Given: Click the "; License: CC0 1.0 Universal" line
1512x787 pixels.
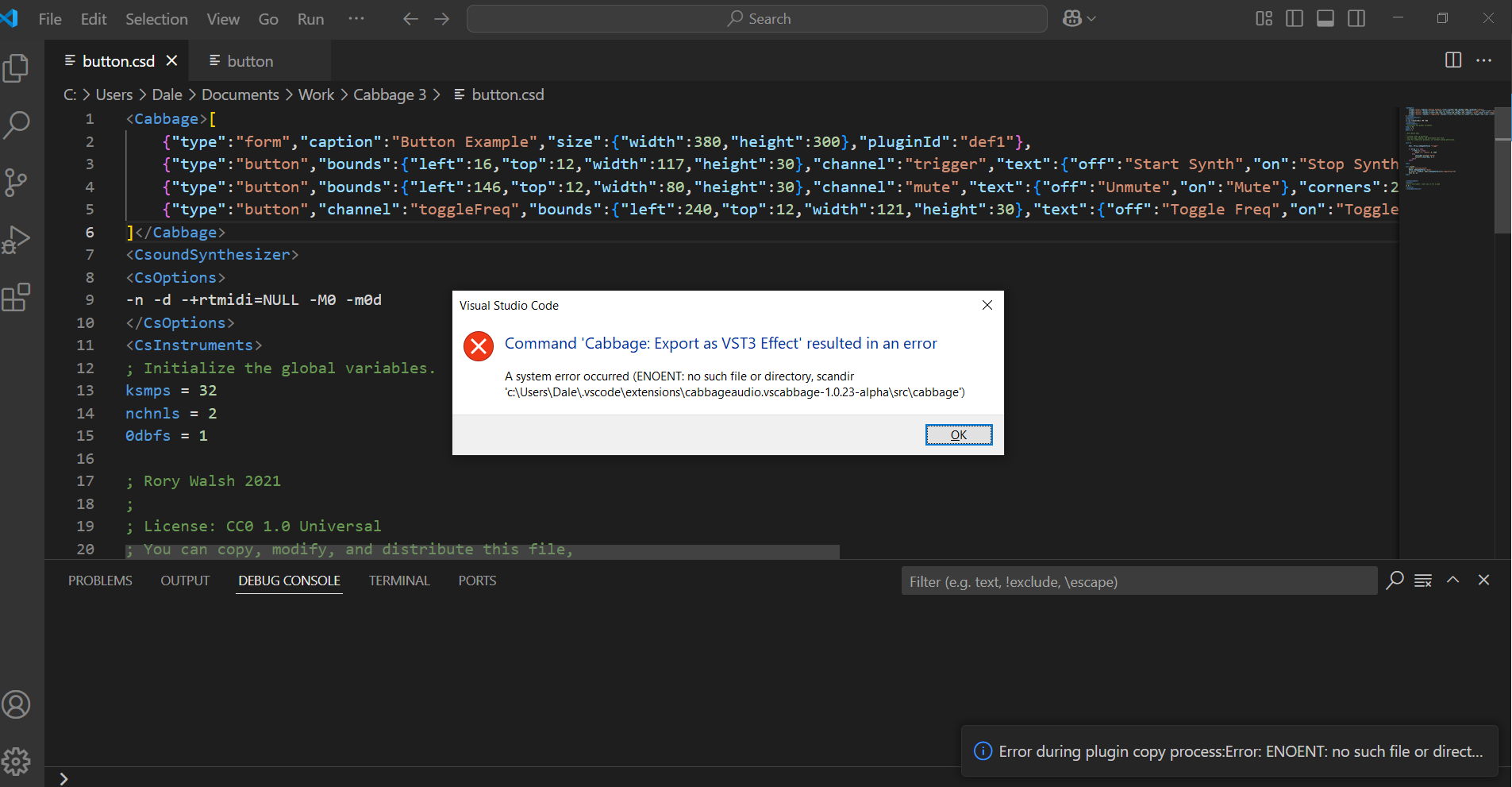Looking at the screenshot, I should (x=253, y=527).
